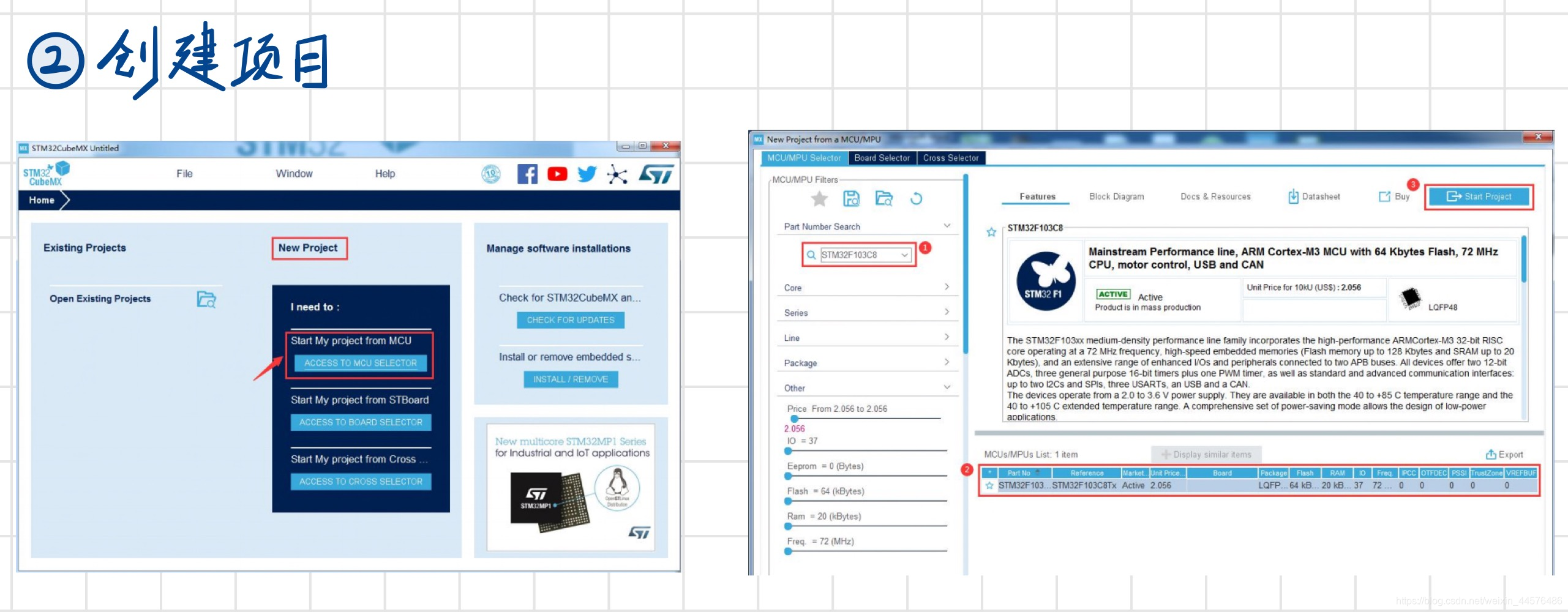The height and width of the screenshot is (612, 1568).
Task: Click the 10-year anniversary badge icon
Action: pyautogui.click(x=491, y=174)
